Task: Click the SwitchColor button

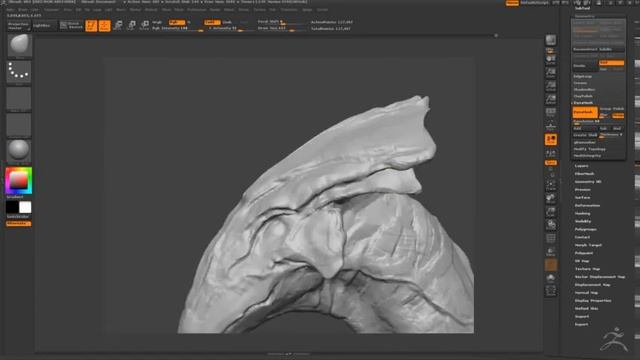Action: point(18,216)
